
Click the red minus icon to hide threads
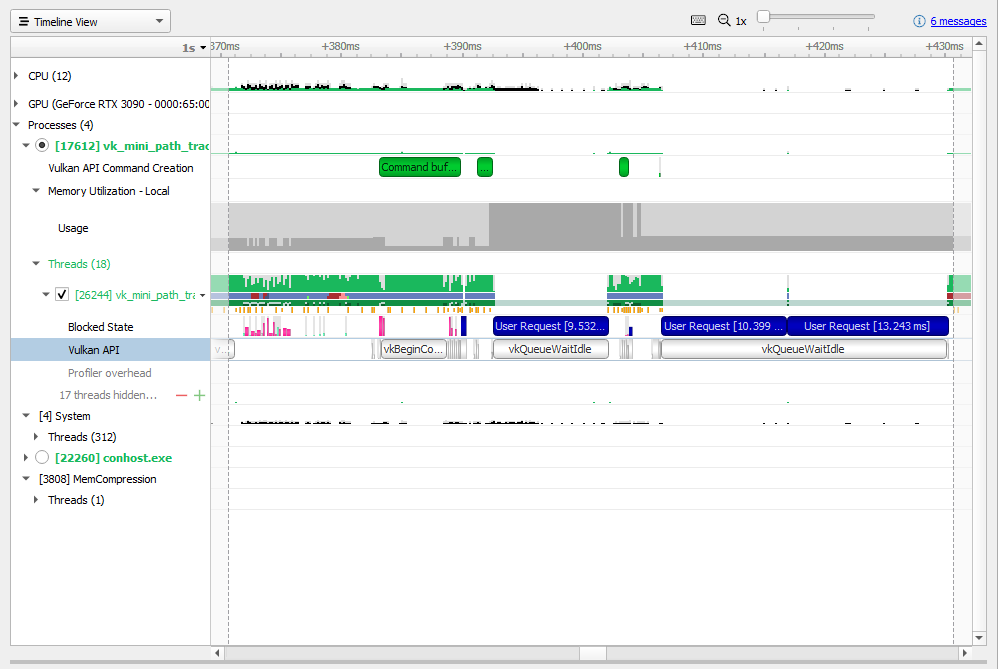tap(181, 394)
